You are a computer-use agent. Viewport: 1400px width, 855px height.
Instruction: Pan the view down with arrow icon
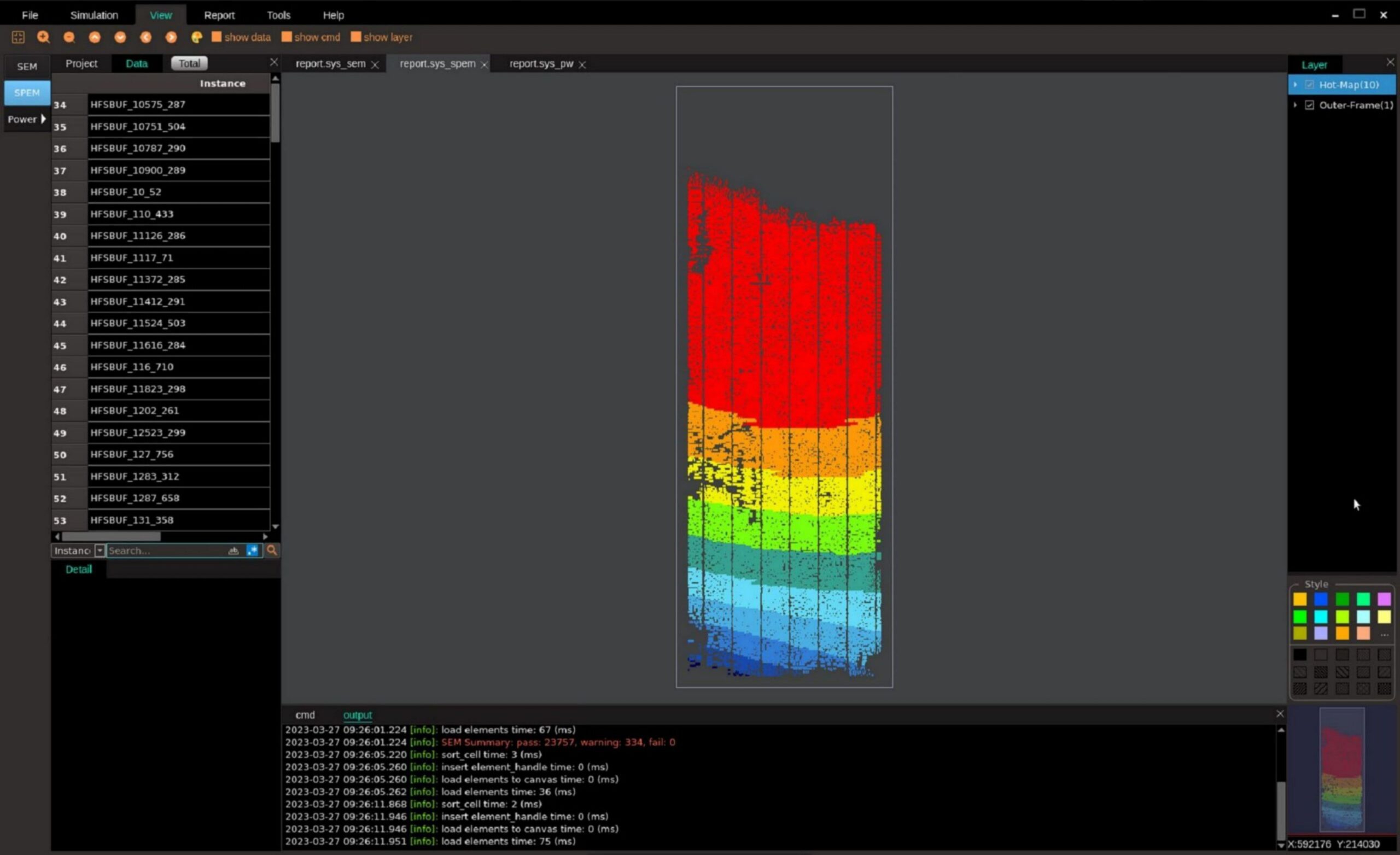point(120,37)
